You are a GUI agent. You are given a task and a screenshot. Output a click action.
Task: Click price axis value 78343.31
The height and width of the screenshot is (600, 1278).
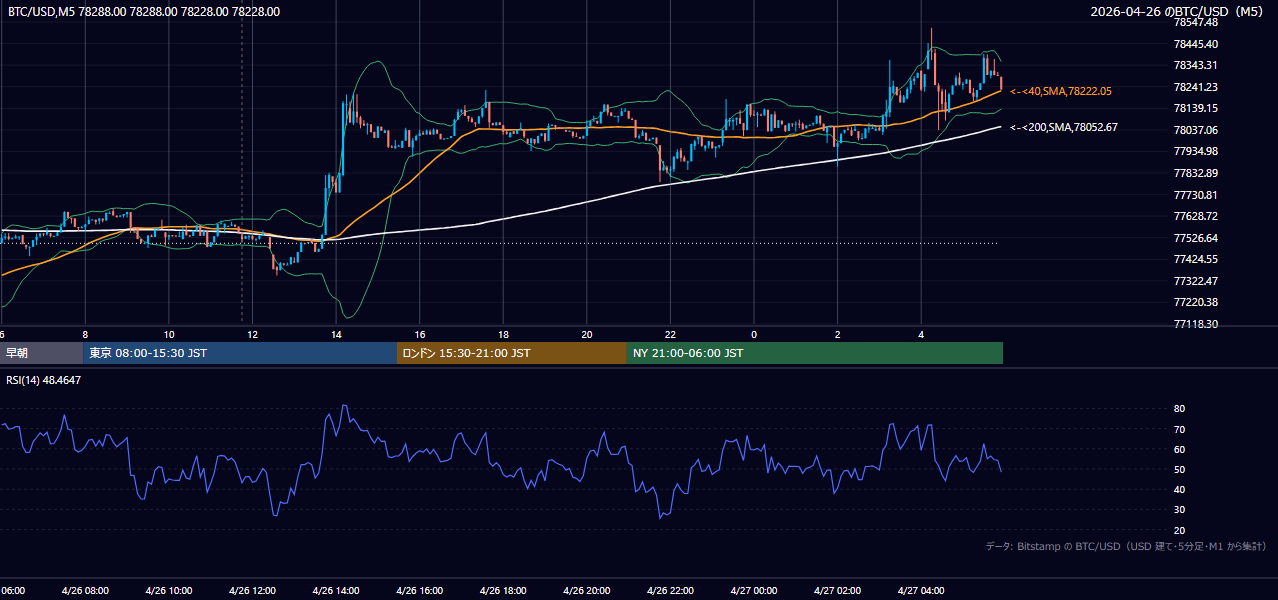1195,65
